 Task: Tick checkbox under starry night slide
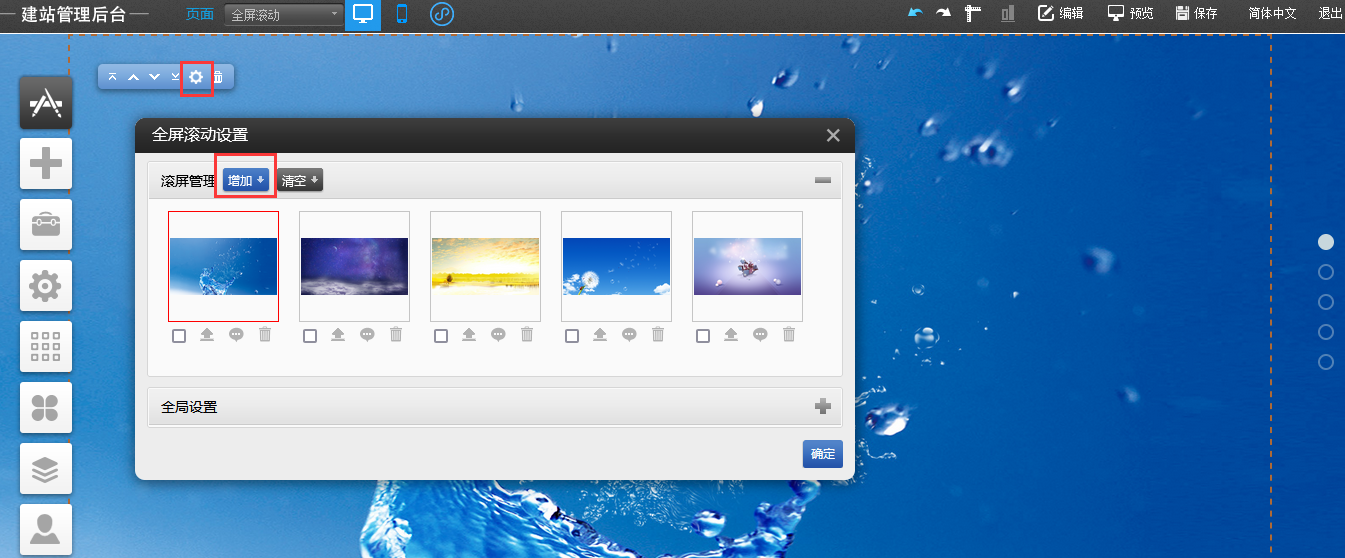coord(310,336)
